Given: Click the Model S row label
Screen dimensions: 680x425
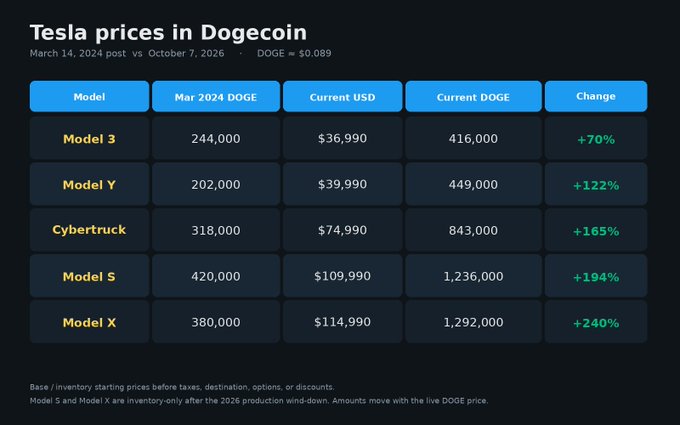Looking at the screenshot, I should pyautogui.click(x=89, y=276).
